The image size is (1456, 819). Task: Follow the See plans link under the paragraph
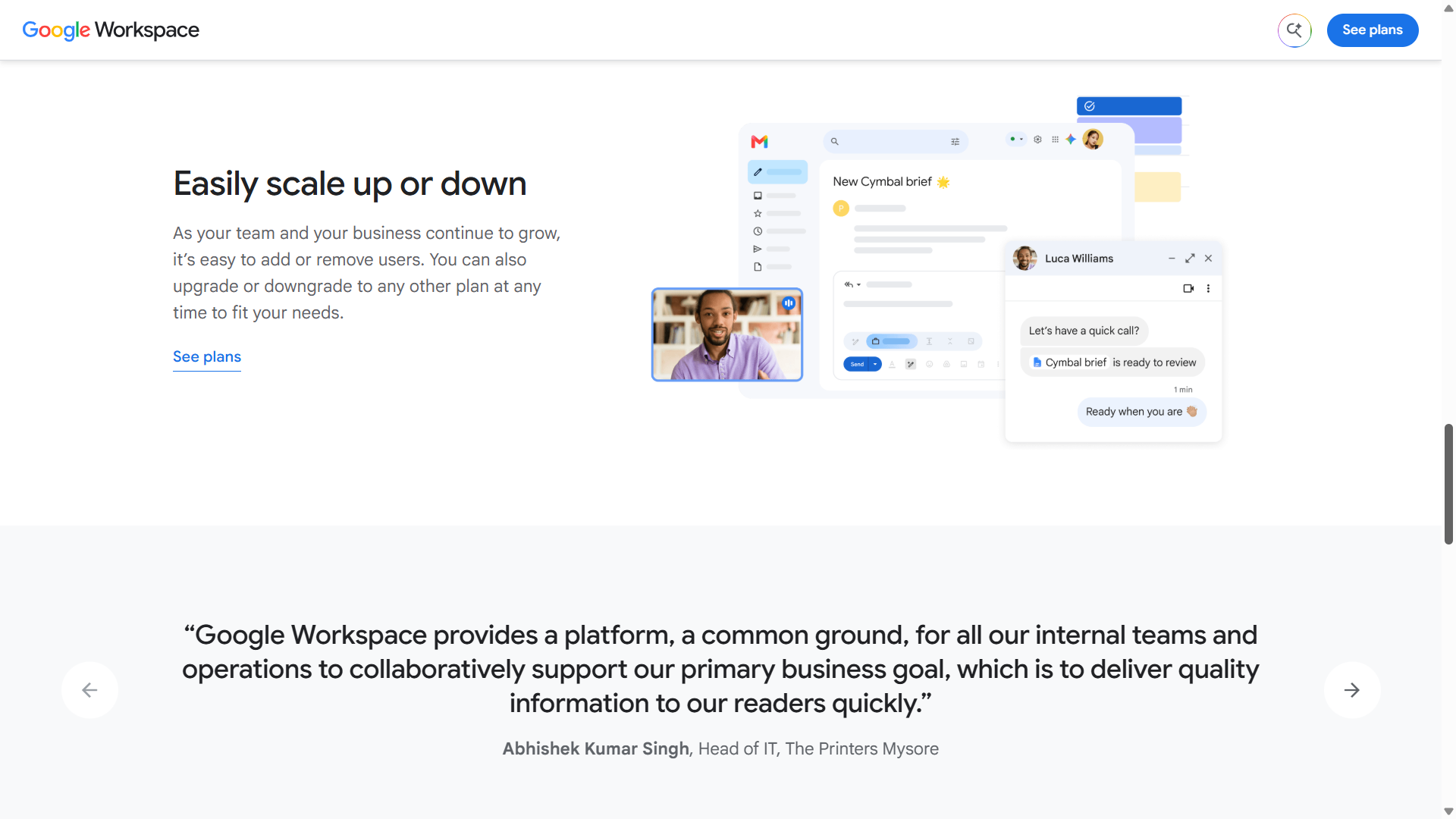[207, 357]
